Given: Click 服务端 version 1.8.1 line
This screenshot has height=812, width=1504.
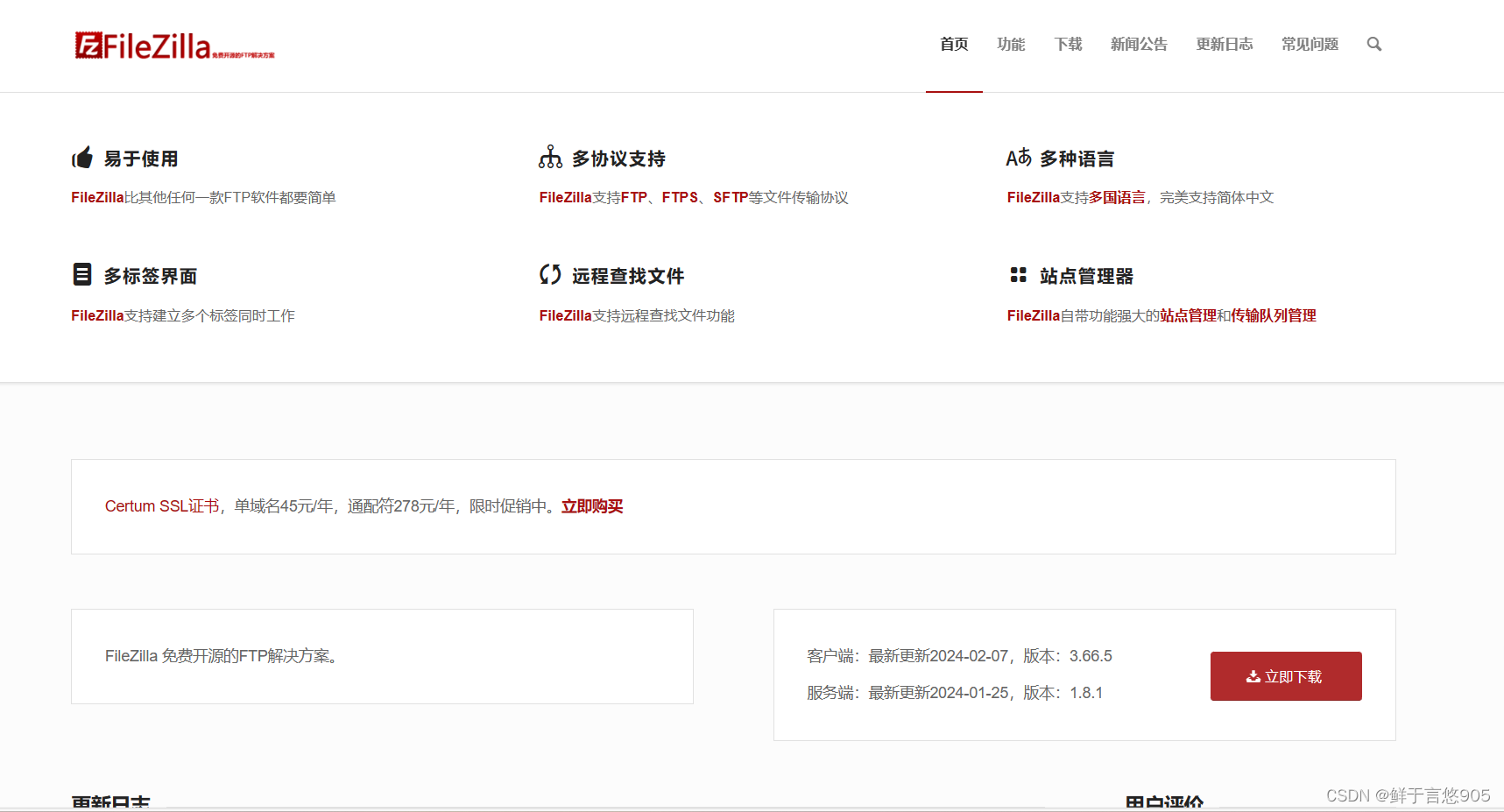Looking at the screenshot, I should pos(955,693).
